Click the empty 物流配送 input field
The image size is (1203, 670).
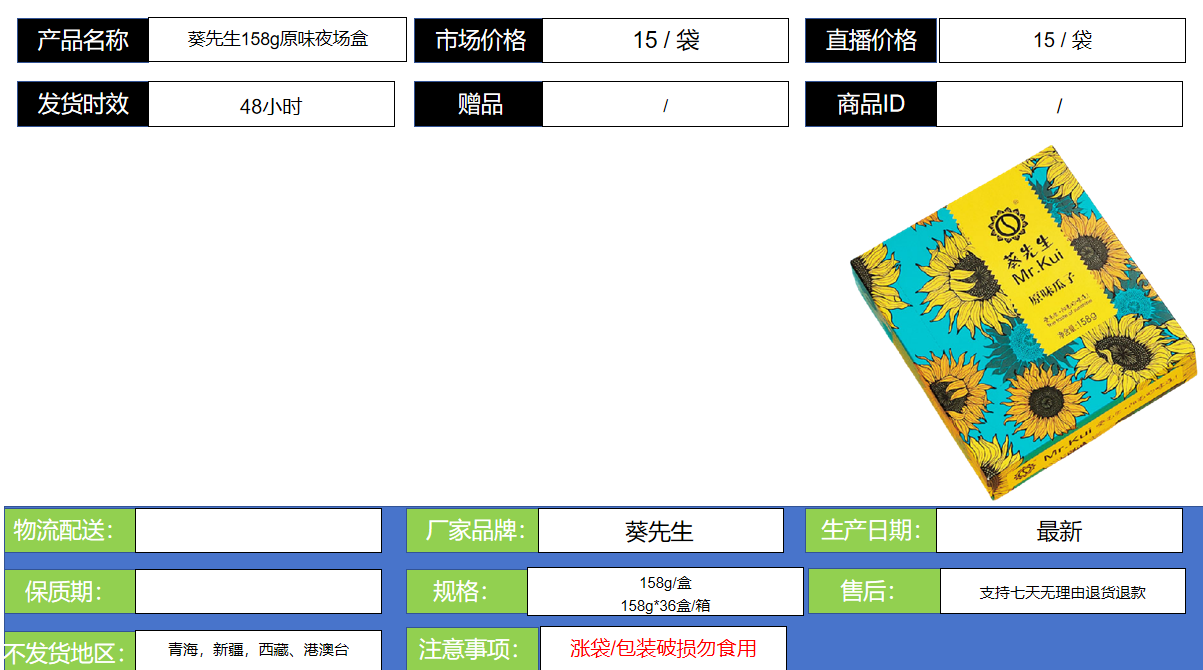pos(258,531)
